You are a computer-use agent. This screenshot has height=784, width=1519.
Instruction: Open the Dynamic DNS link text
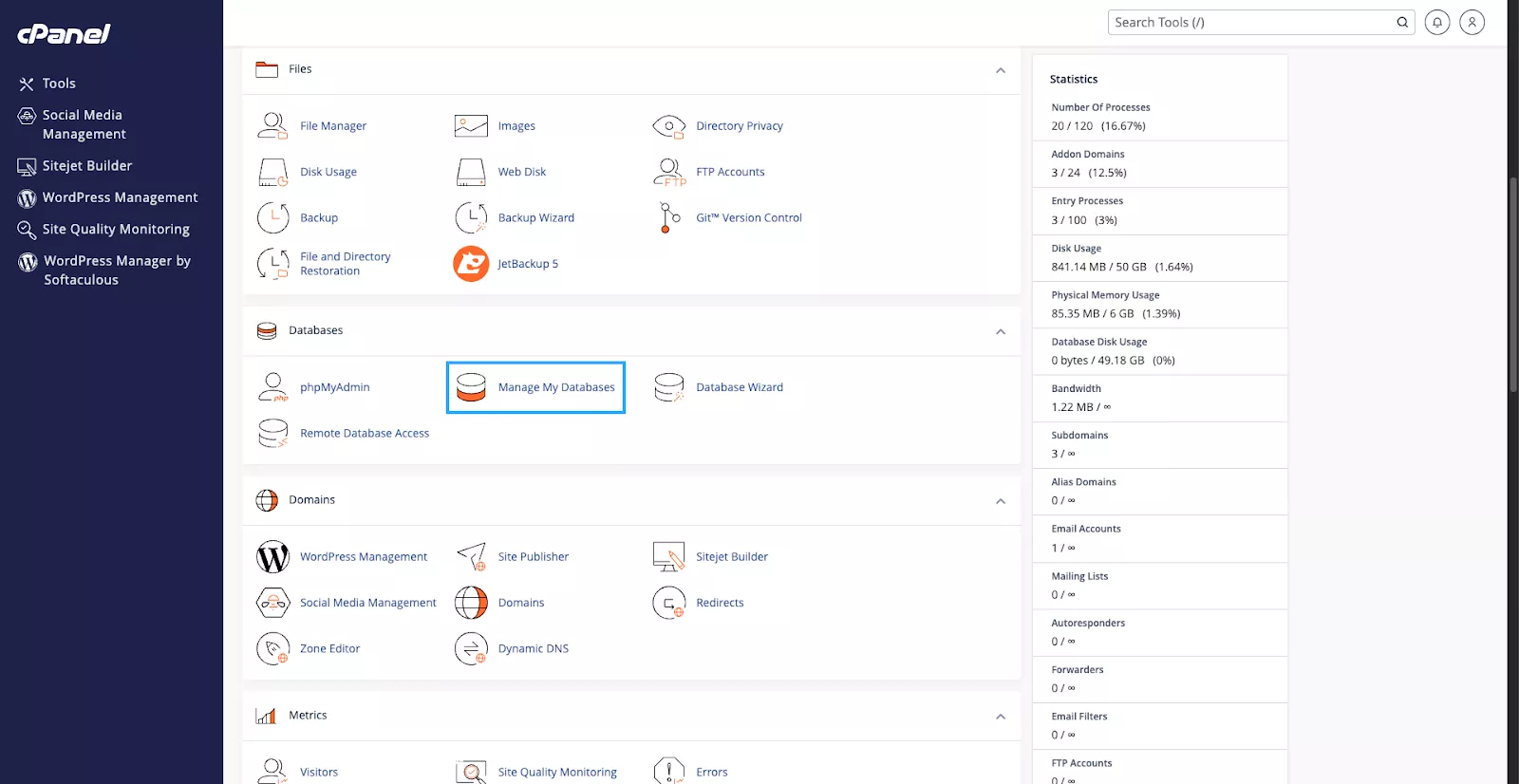(534, 648)
